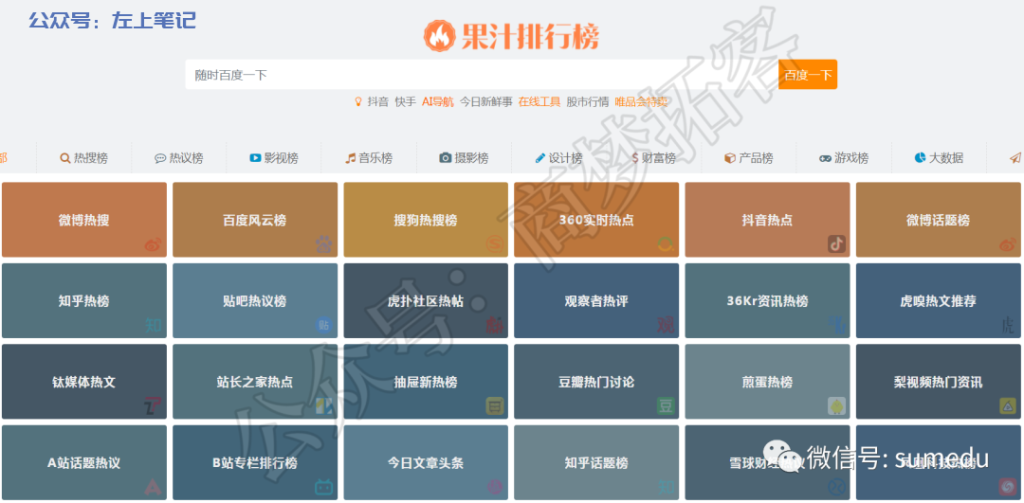The width and height of the screenshot is (1024, 503).
Task: Open the 在线工具 link
Action: tap(539, 102)
